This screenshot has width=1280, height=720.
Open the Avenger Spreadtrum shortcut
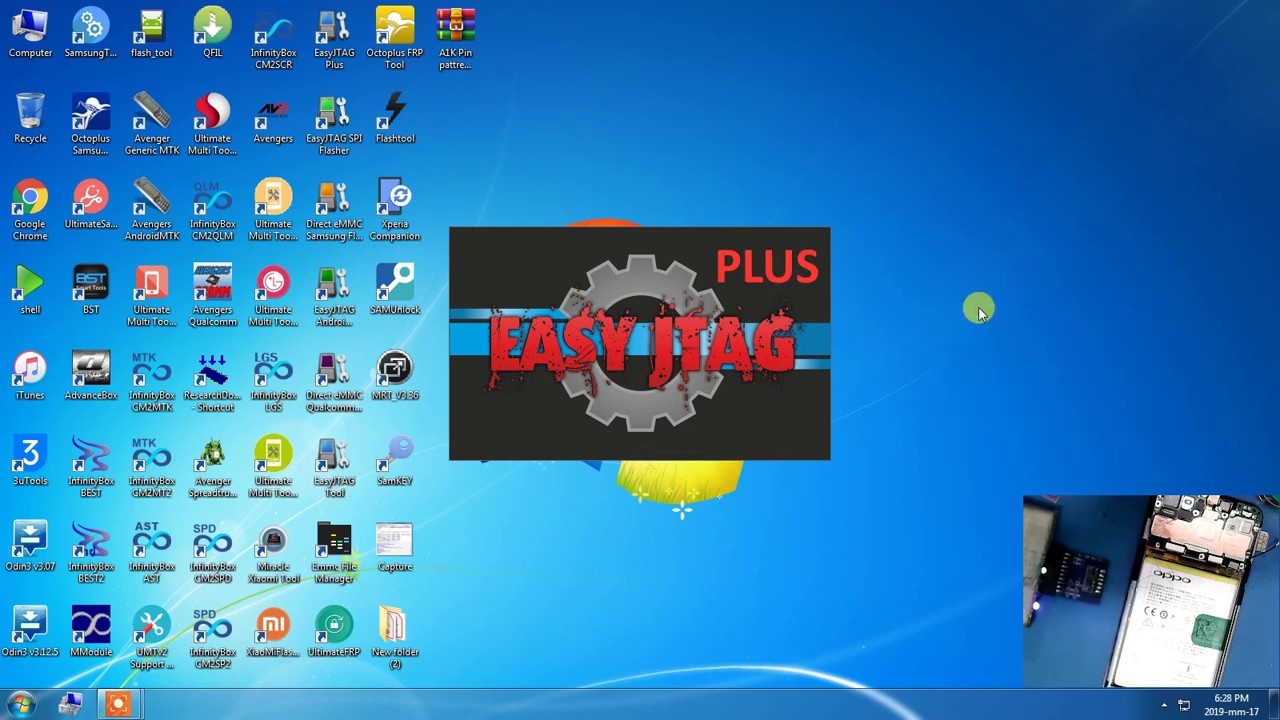212,468
